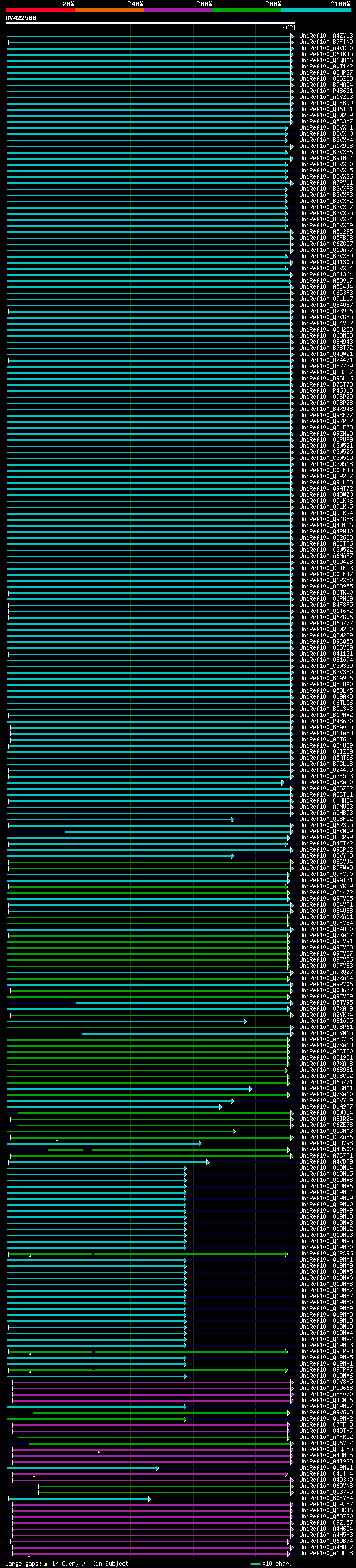356x1568 pixels.
Task: Select hit label UniRef100_P59668
Action: 326,1388
